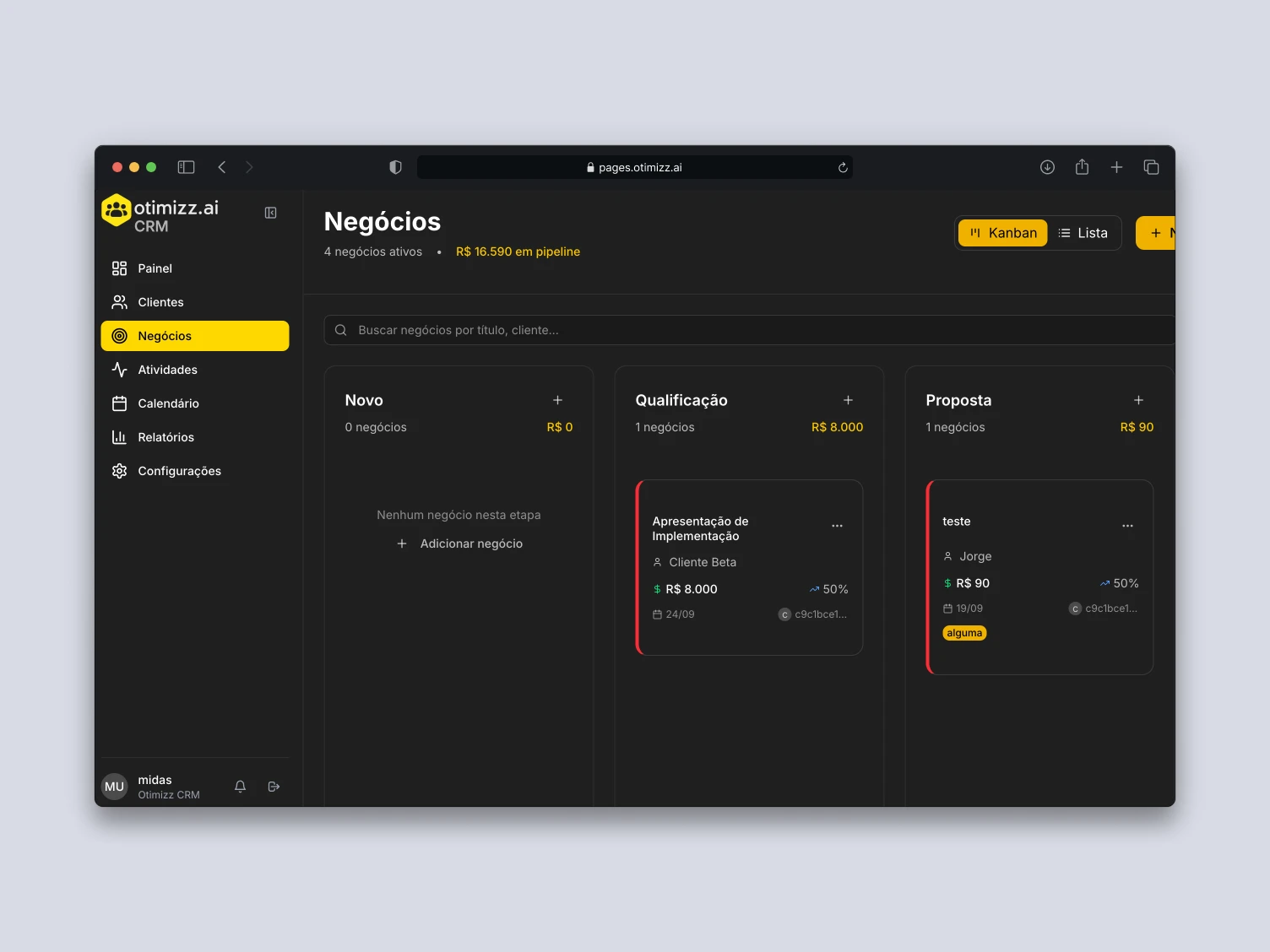Open the three-dot menu on teste card
The width and height of the screenshot is (1270, 952).
pos(1127,526)
